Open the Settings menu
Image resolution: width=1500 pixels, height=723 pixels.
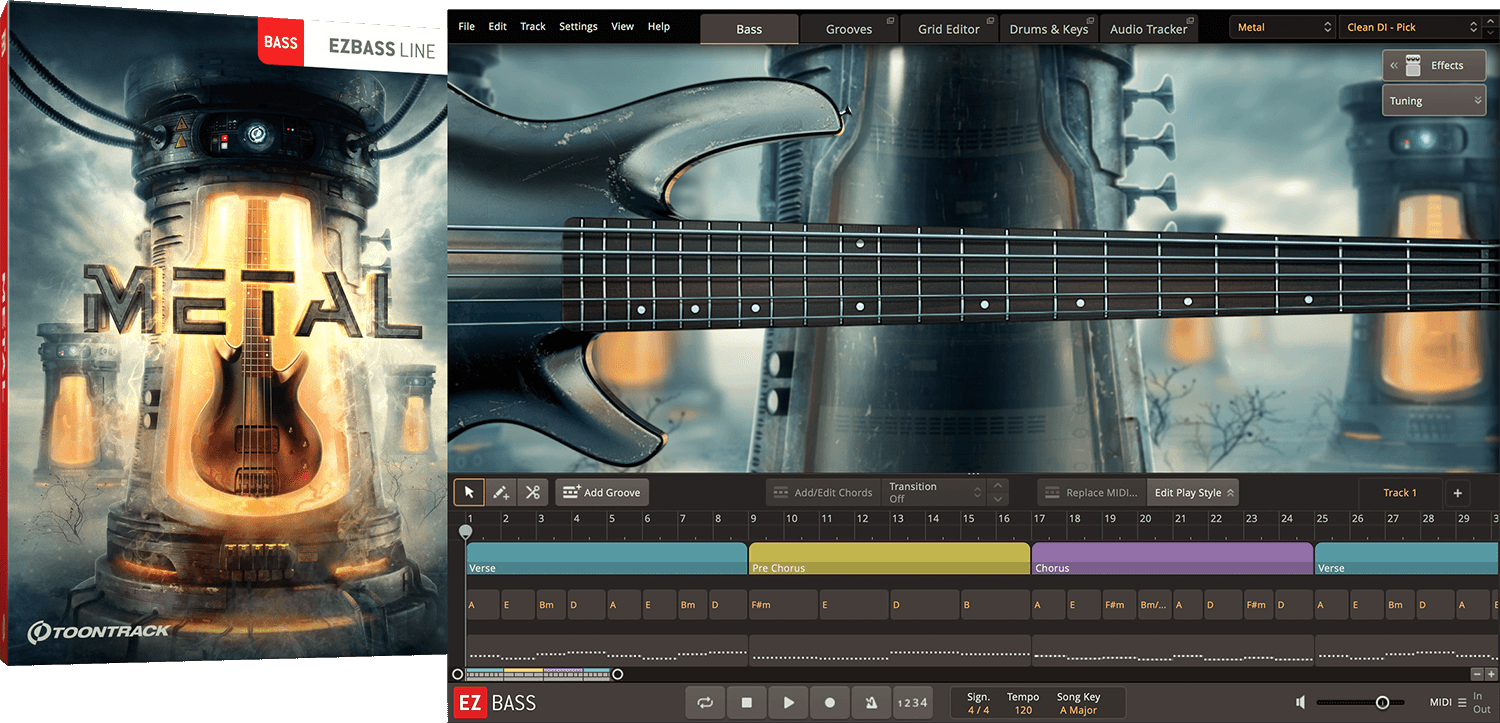(x=578, y=26)
